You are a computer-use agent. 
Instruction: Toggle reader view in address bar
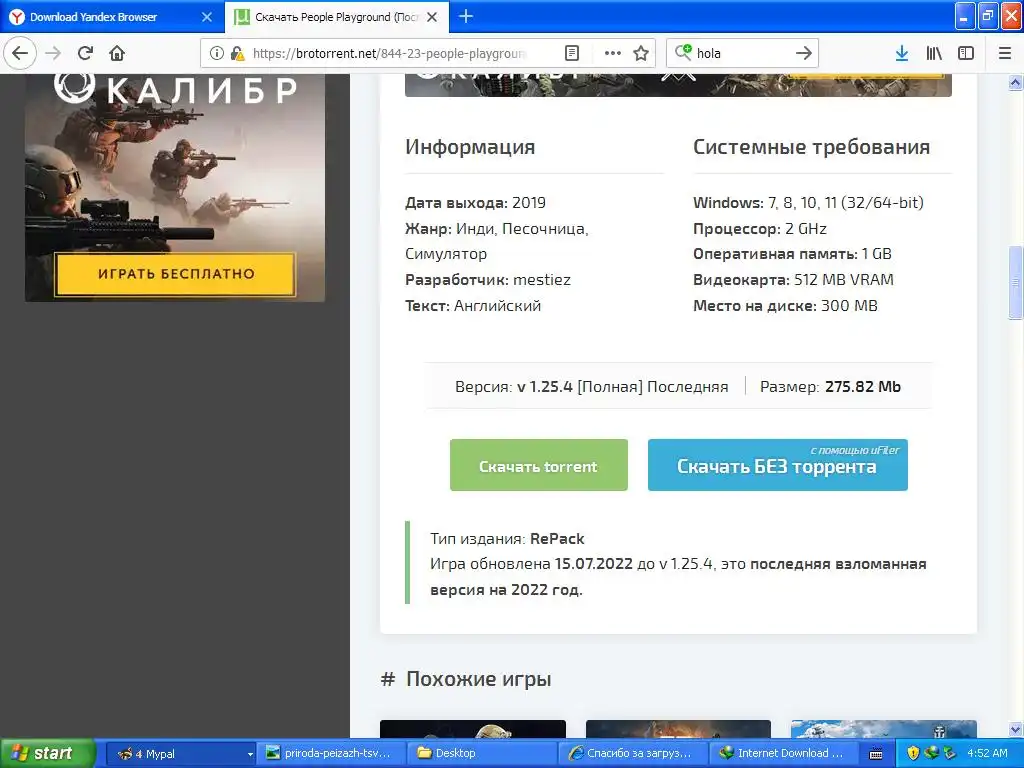571,54
